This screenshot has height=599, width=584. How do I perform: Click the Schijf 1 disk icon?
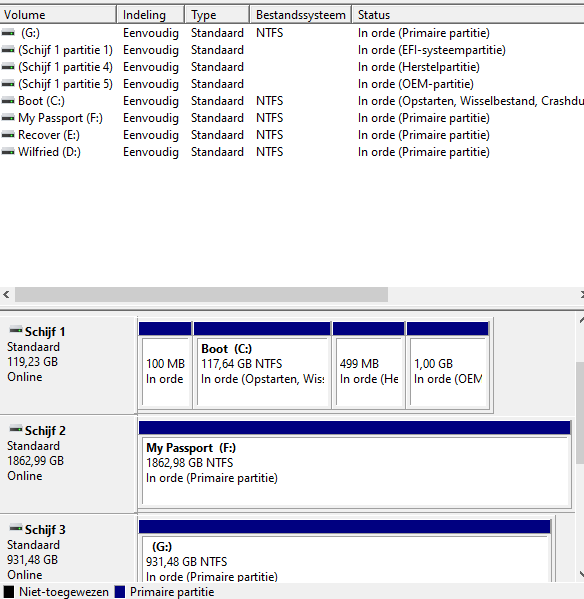pos(16,330)
